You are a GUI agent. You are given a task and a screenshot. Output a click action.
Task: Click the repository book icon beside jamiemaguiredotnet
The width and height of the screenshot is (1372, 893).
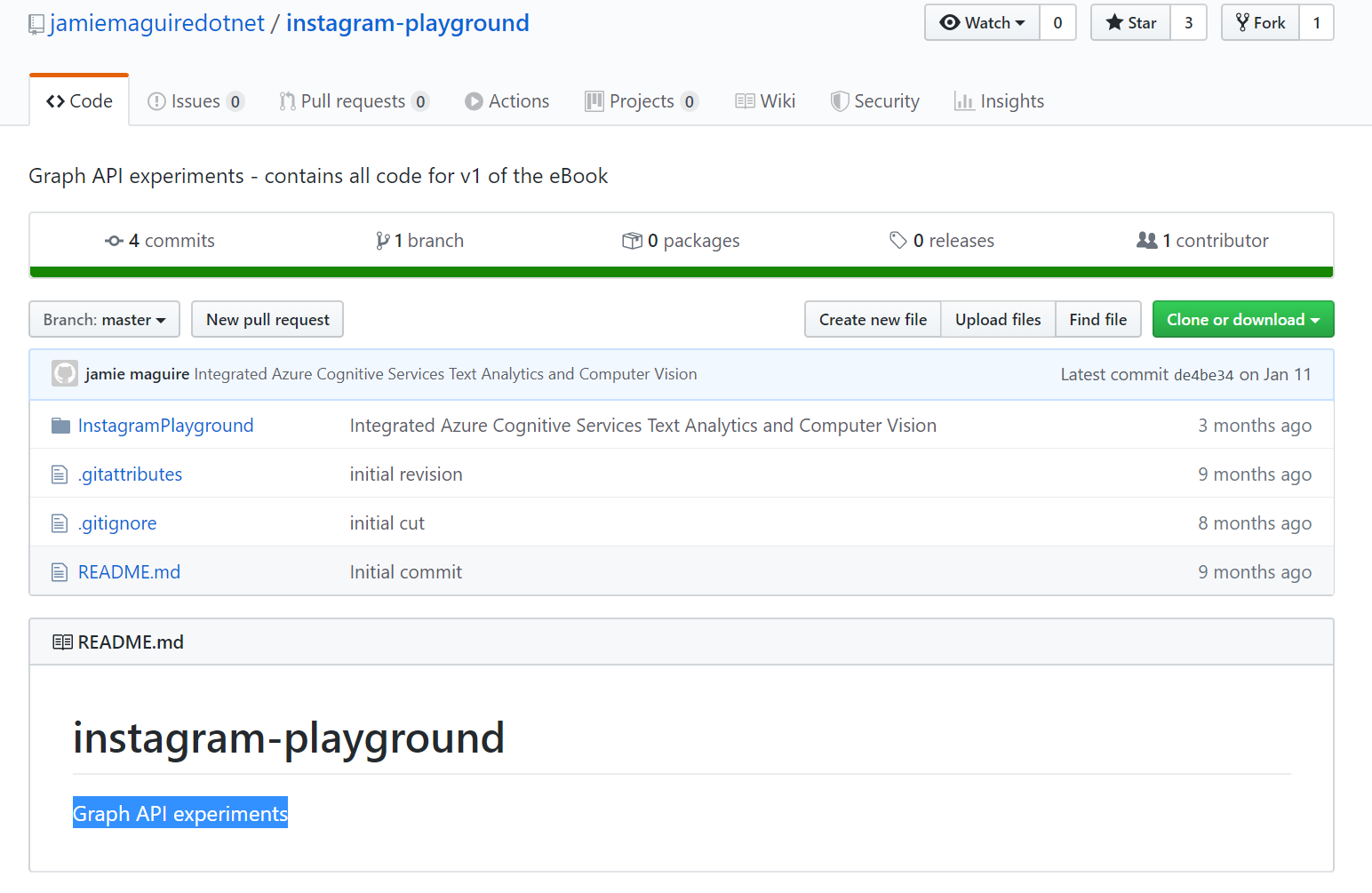pos(36,25)
